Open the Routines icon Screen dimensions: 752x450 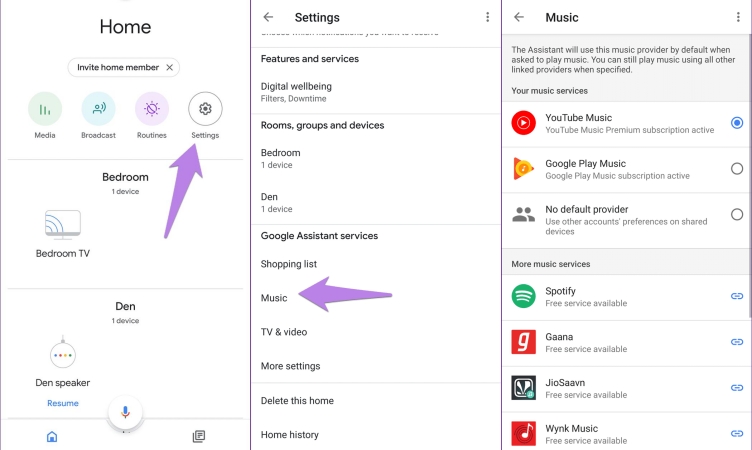pyautogui.click(x=152, y=109)
